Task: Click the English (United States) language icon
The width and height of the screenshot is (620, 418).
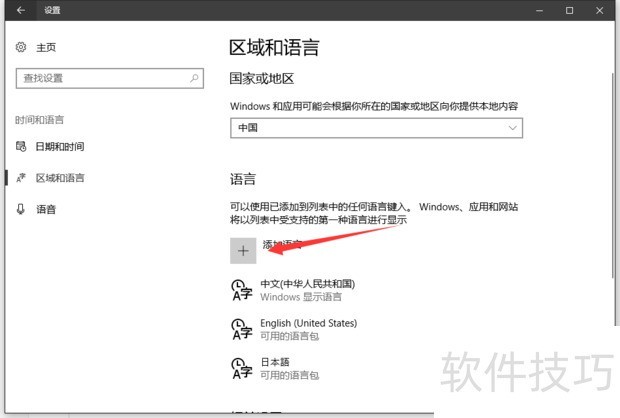Action: click(240, 329)
